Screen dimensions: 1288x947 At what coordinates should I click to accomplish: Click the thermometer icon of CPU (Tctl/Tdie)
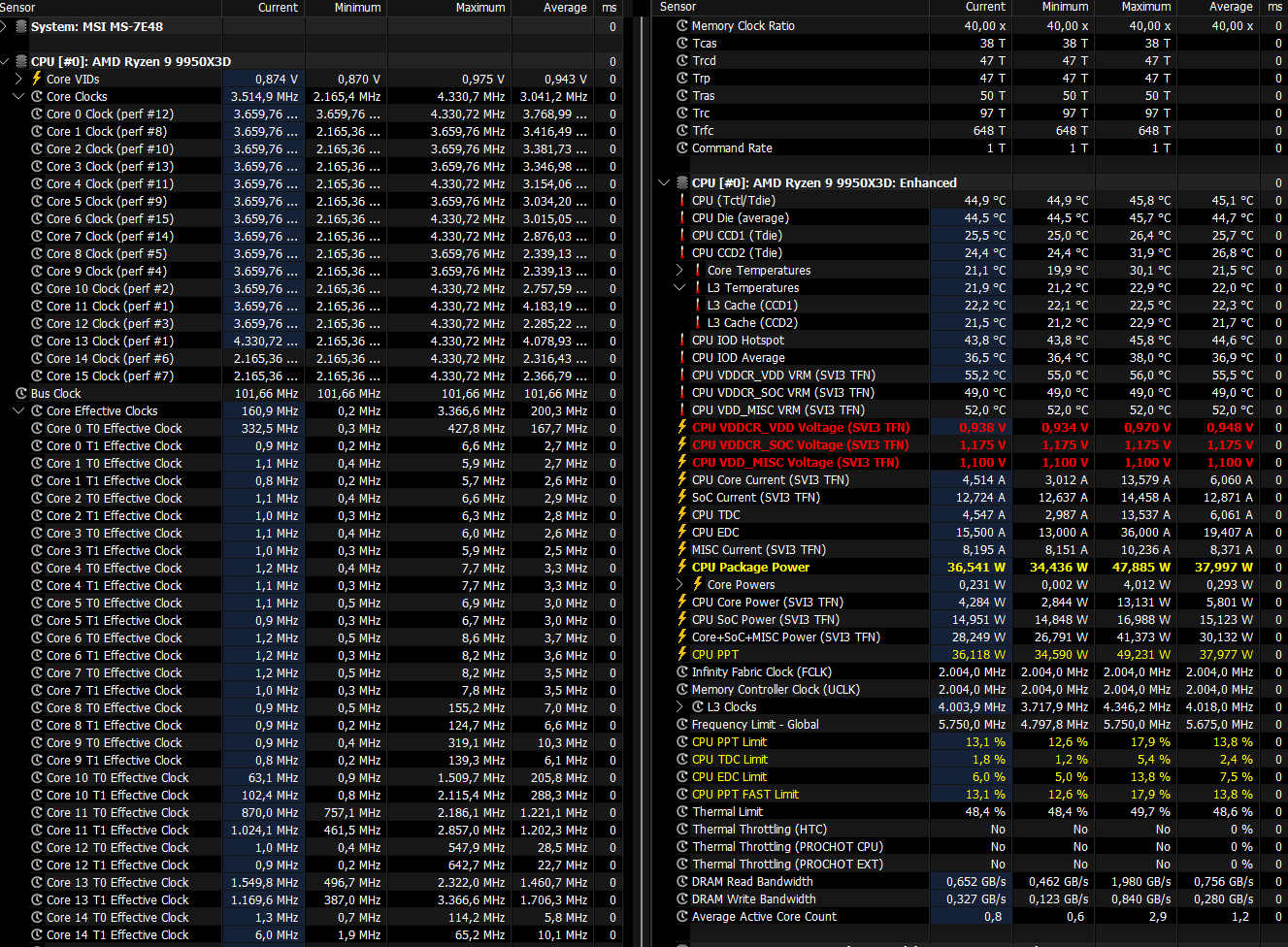682,200
